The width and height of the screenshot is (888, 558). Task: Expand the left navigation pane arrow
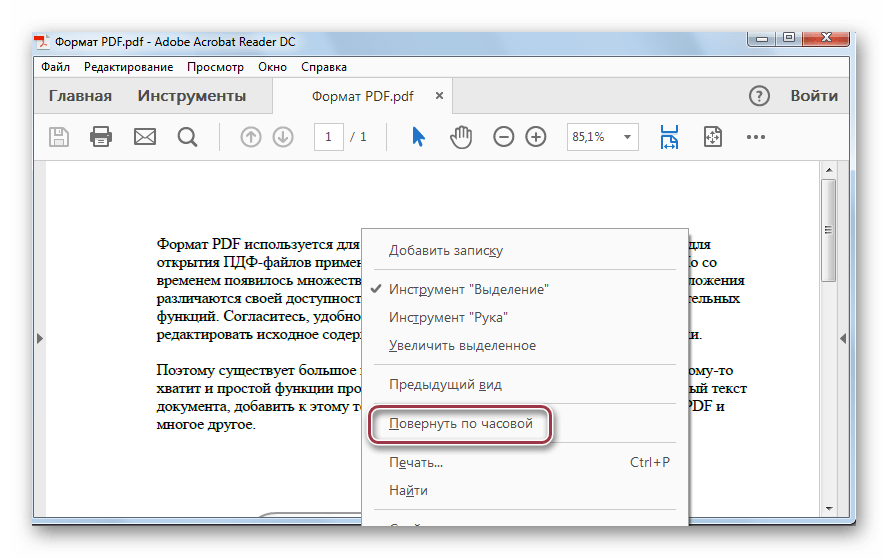click(40, 338)
